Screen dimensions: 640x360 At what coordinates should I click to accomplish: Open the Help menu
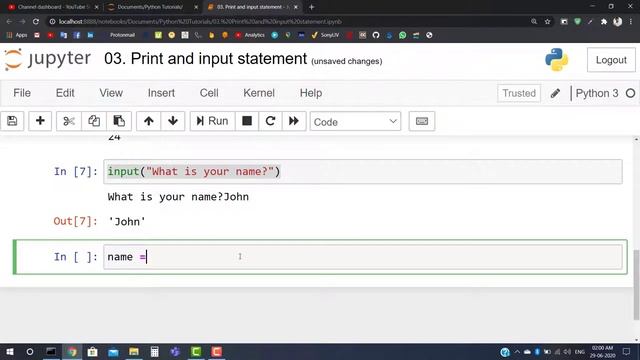point(311,93)
